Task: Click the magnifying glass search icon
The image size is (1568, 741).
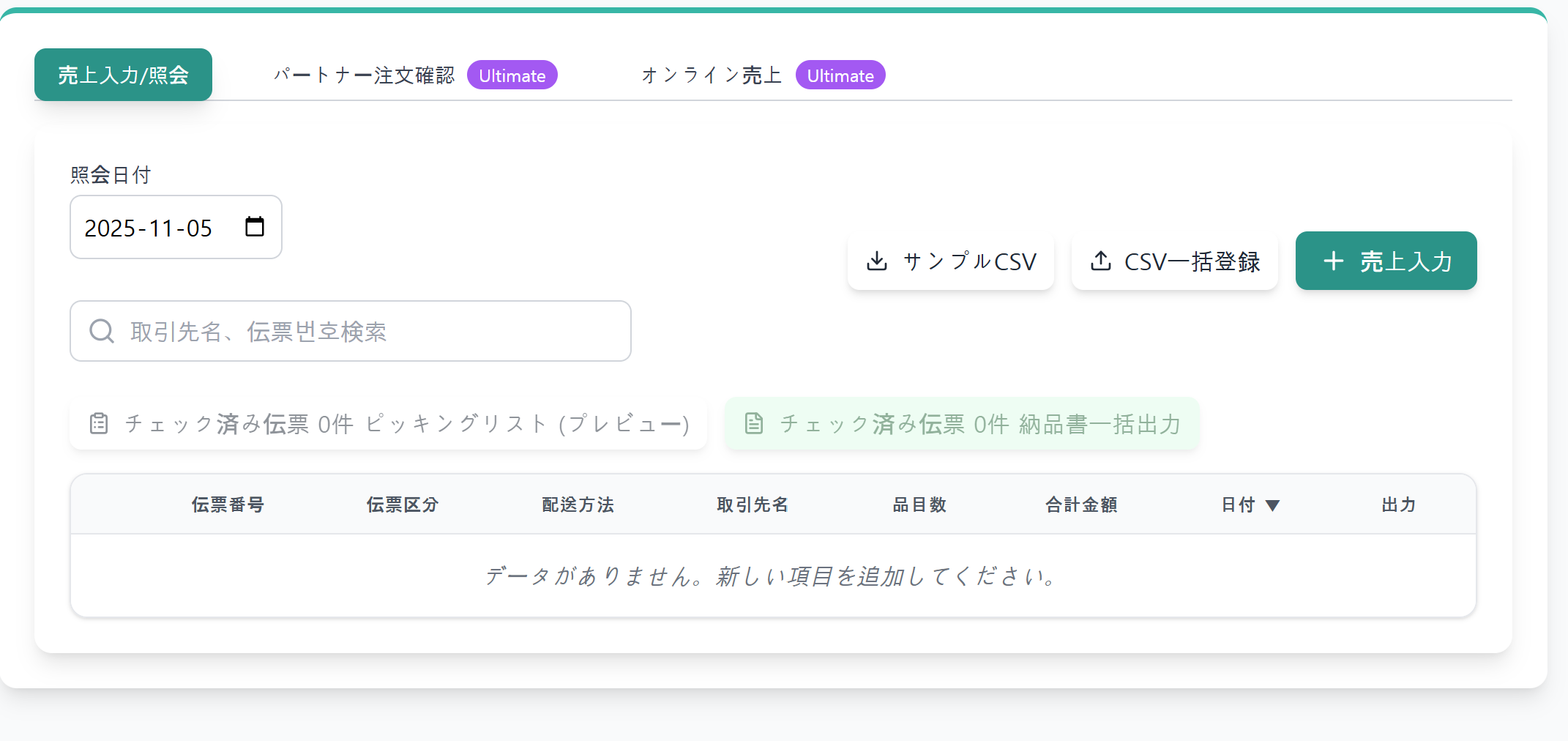Action: tap(101, 331)
